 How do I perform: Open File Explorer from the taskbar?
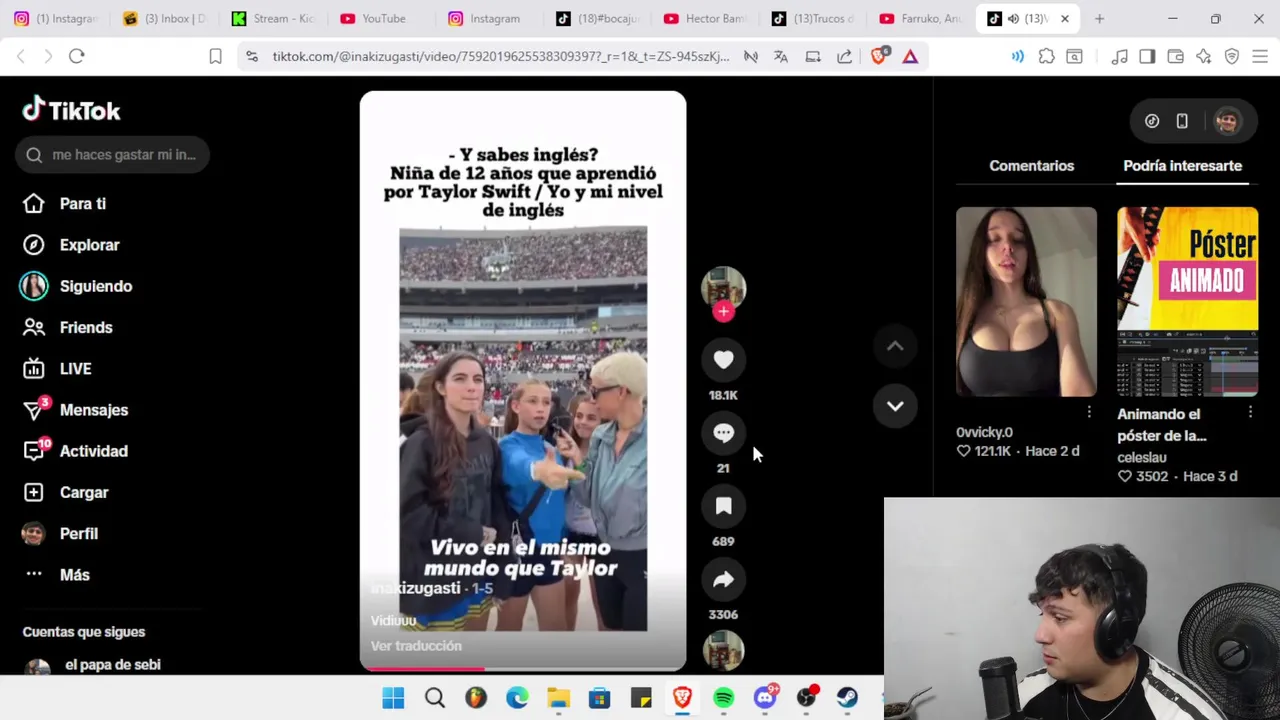[x=558, y=698]
